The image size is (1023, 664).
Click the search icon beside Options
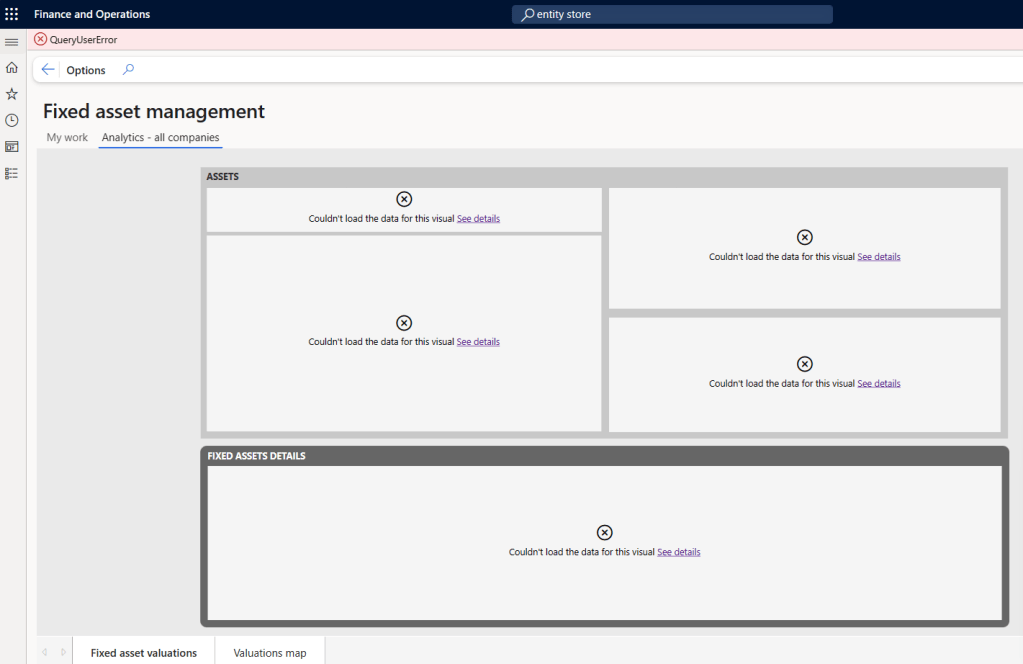click(x=127, y=70)
